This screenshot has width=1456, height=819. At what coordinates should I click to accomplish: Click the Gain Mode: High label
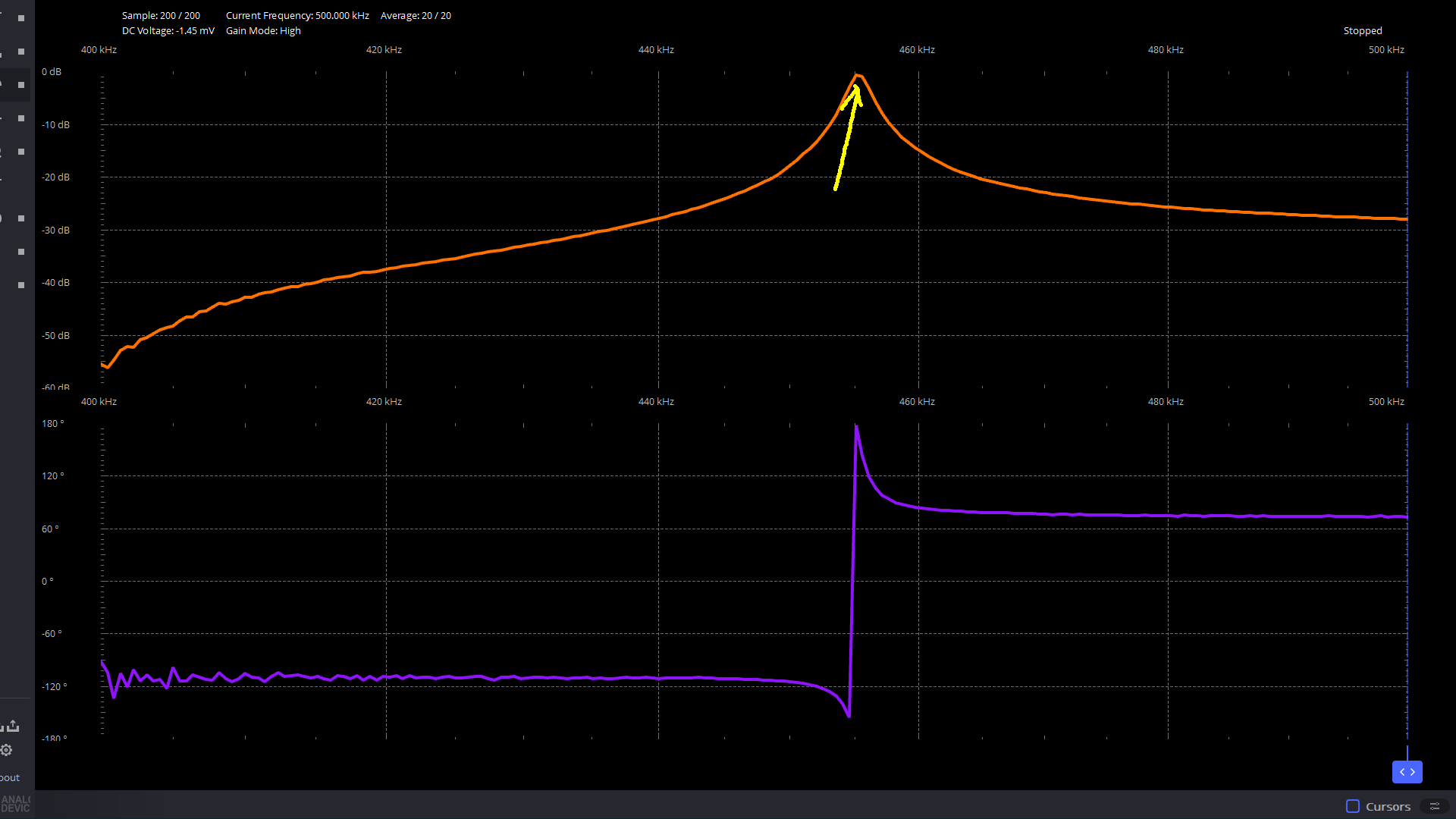point(263,31)
